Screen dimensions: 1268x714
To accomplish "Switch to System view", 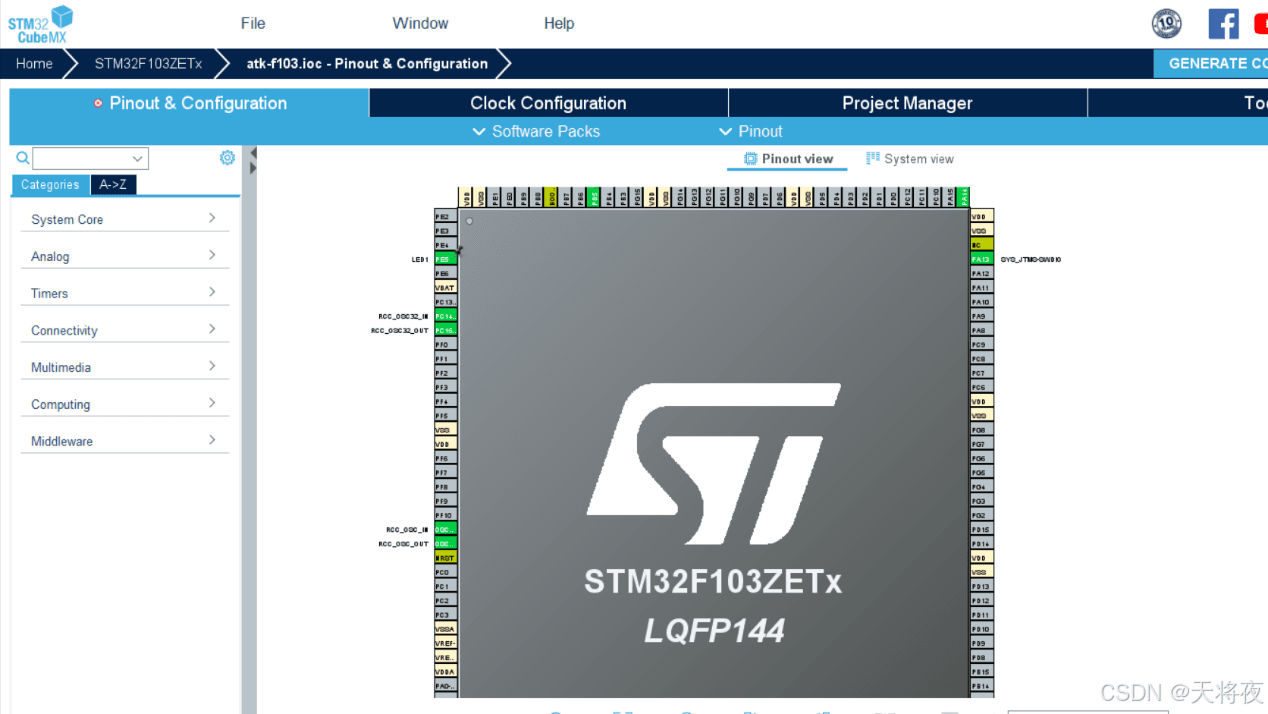I will pos(910,159).
